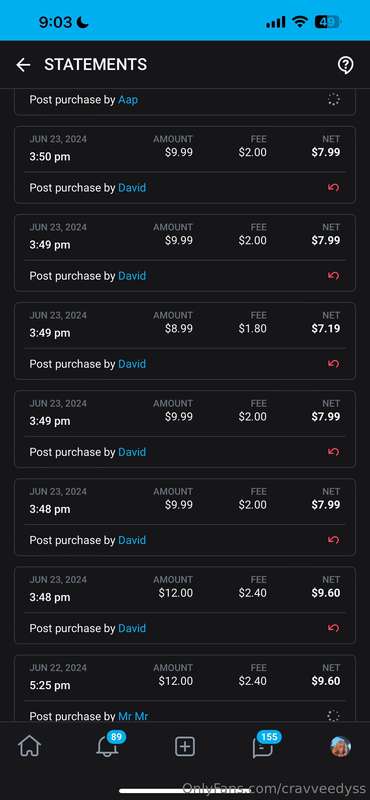Tap the STATEMENTS page title
Screen dimensions: 370x800
click(95, 65)
